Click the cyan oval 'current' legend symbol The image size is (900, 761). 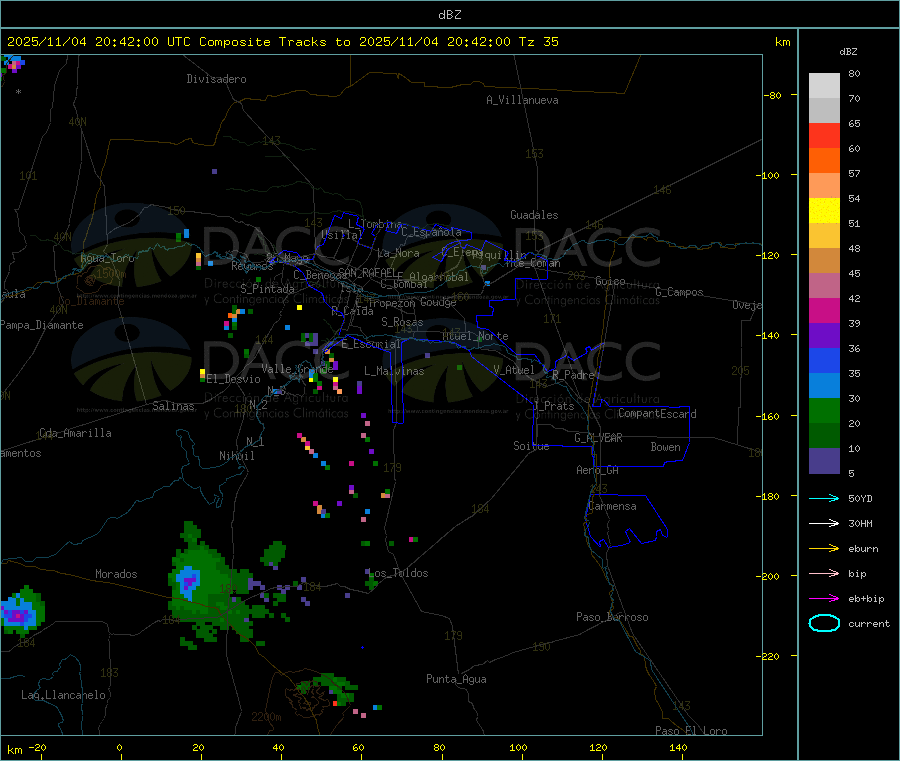(824, 623)
